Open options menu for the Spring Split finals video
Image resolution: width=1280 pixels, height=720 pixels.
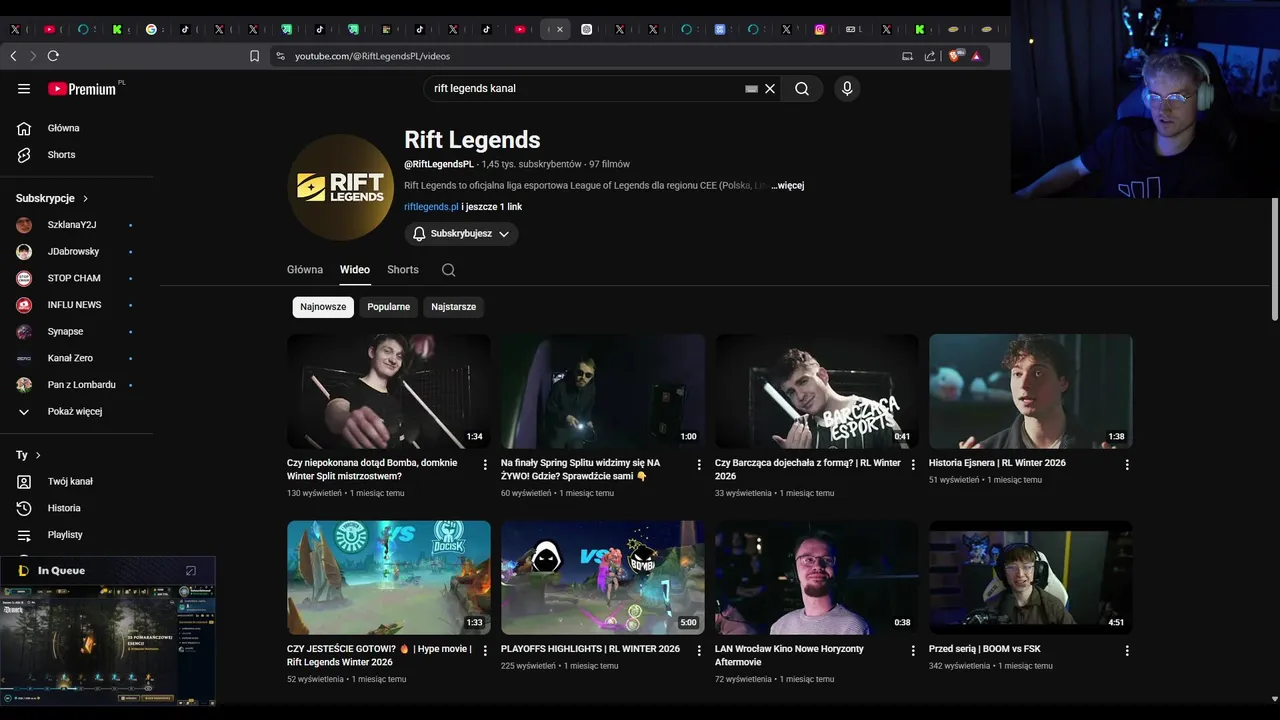(699, 465)
